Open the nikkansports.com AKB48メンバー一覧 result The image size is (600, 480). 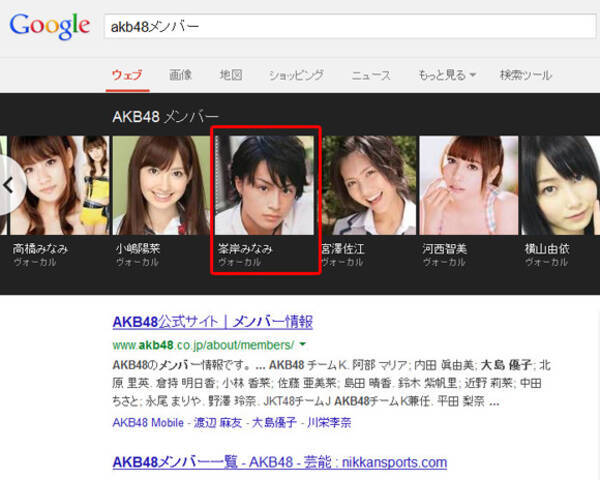(x=279, y=462)
